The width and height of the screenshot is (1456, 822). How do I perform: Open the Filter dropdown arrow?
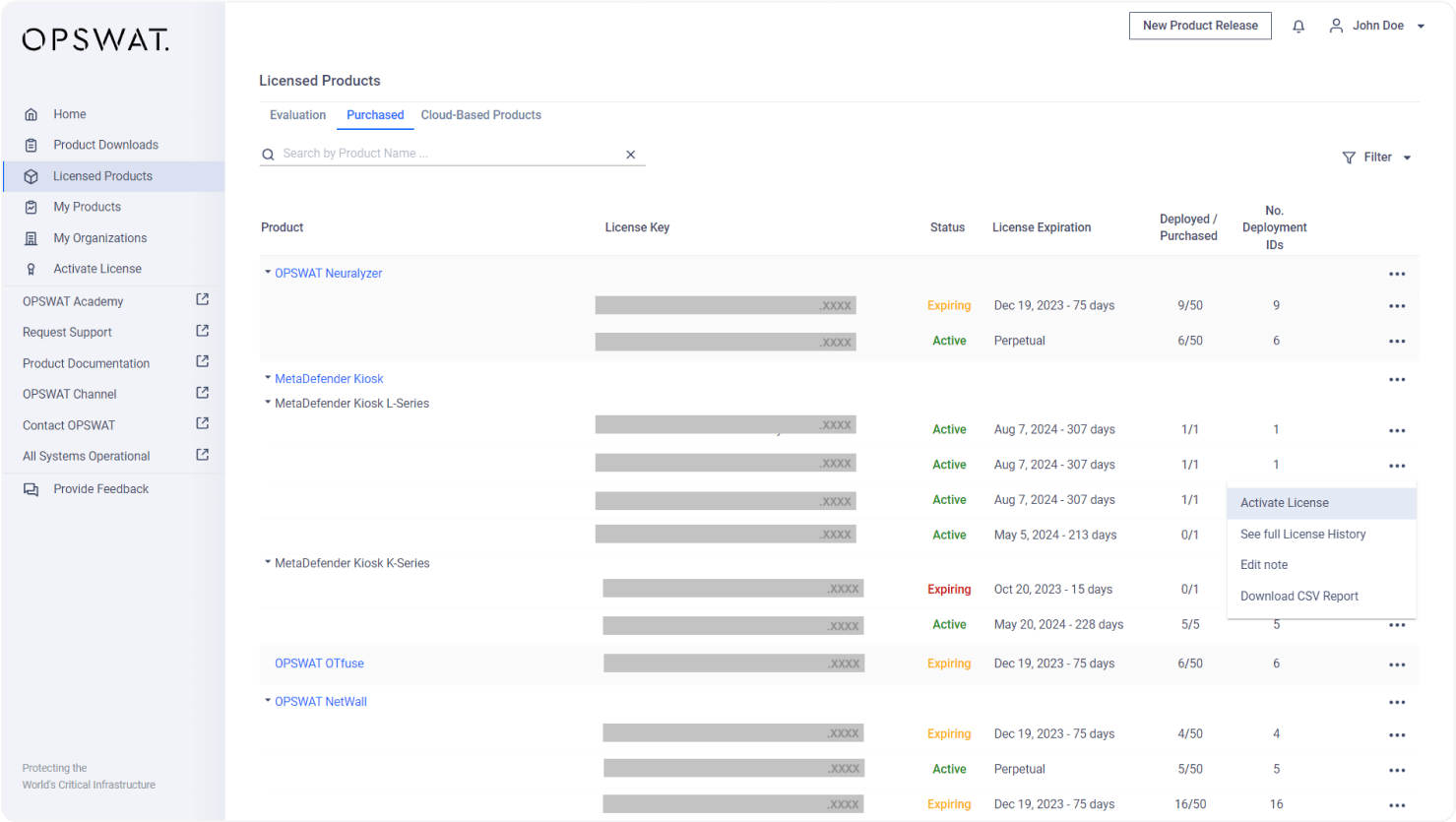1408,158
